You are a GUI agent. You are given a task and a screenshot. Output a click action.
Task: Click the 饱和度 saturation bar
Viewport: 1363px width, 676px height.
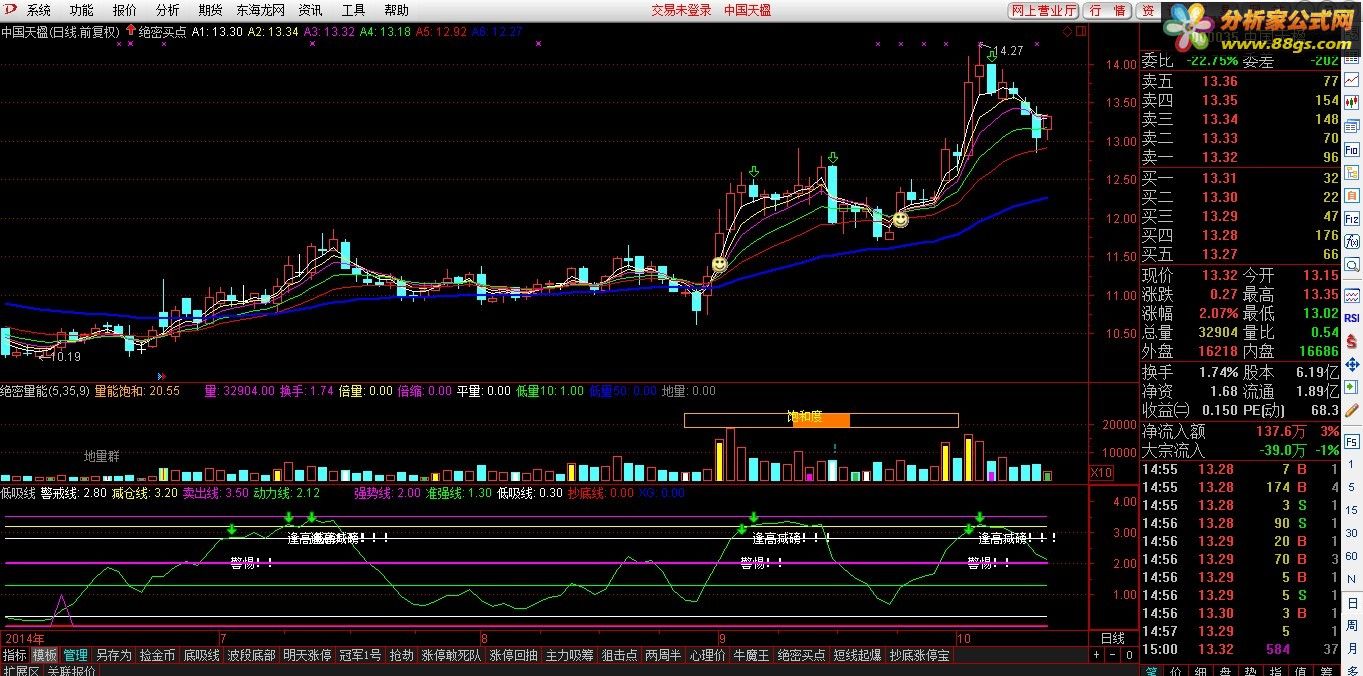coord(821,420)
